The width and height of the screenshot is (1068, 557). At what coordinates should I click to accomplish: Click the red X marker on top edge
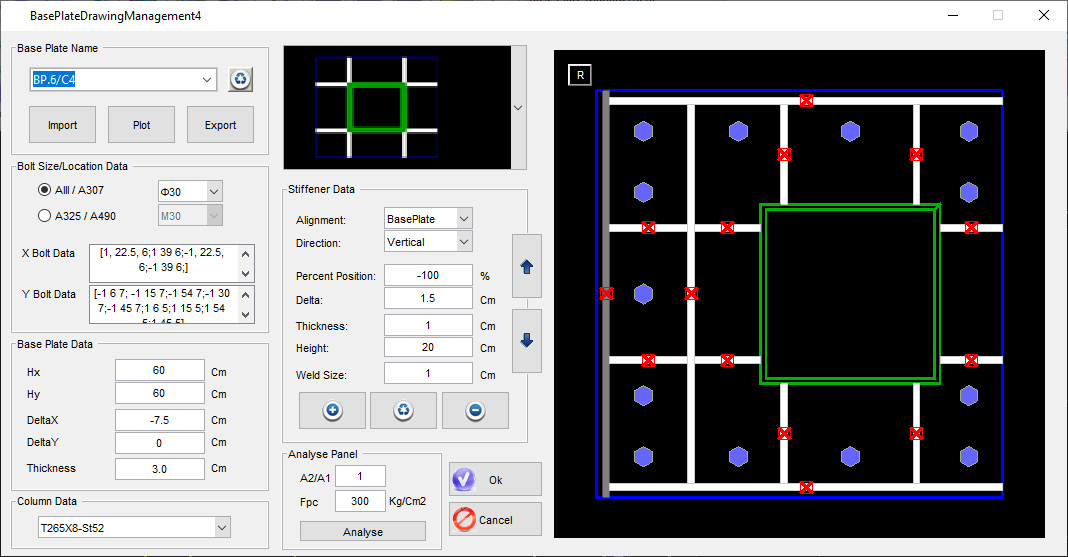(x=806, y=100)
